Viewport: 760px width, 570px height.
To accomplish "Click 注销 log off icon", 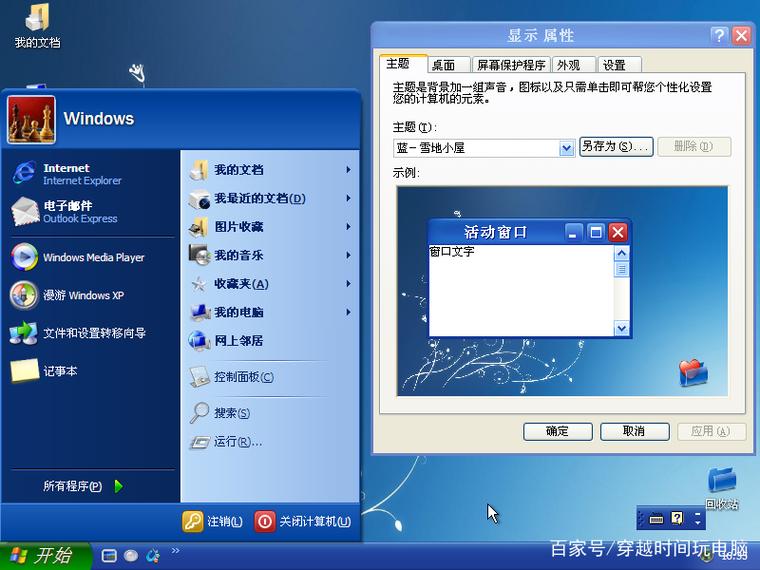I will click(x=193, y=521).
